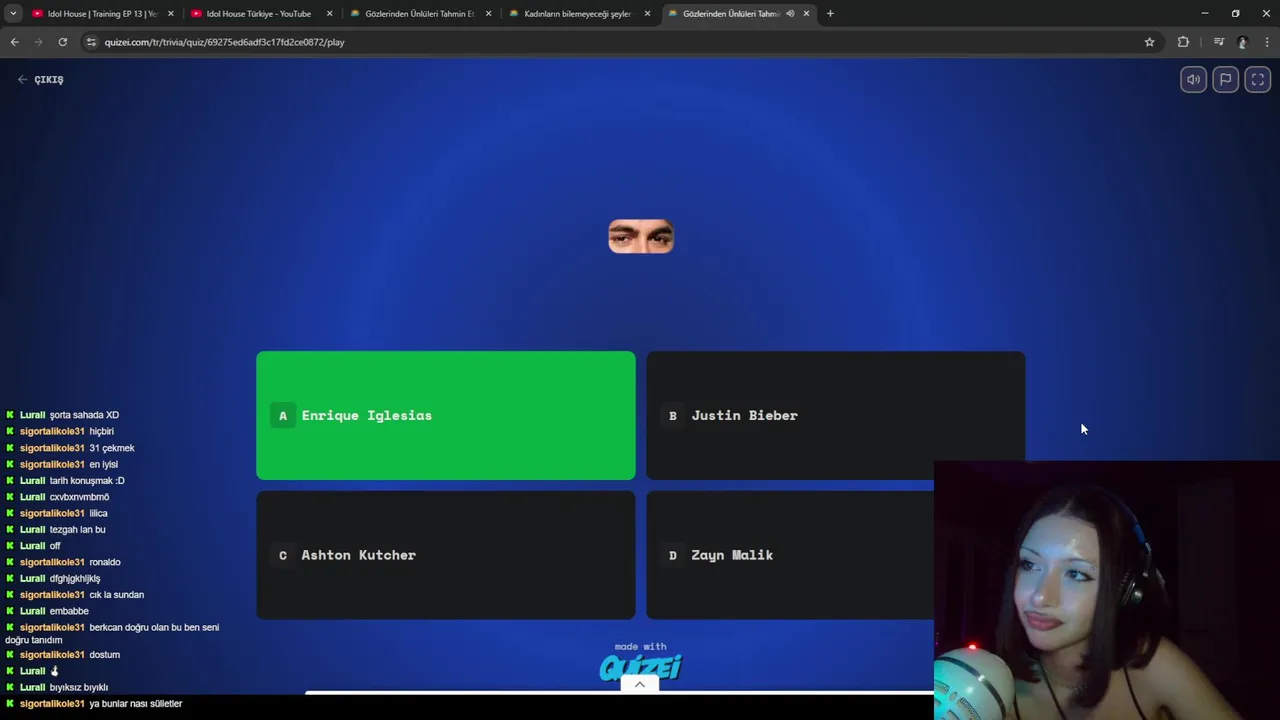Open the Quizei logo link
The width and height of the screenshot is (1280, 720).
point(640,667)
